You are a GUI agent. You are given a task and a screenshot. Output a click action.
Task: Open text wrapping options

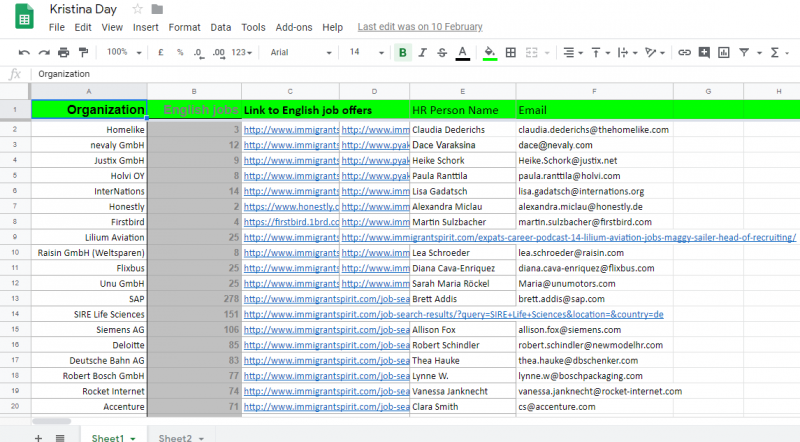(627, 52)
